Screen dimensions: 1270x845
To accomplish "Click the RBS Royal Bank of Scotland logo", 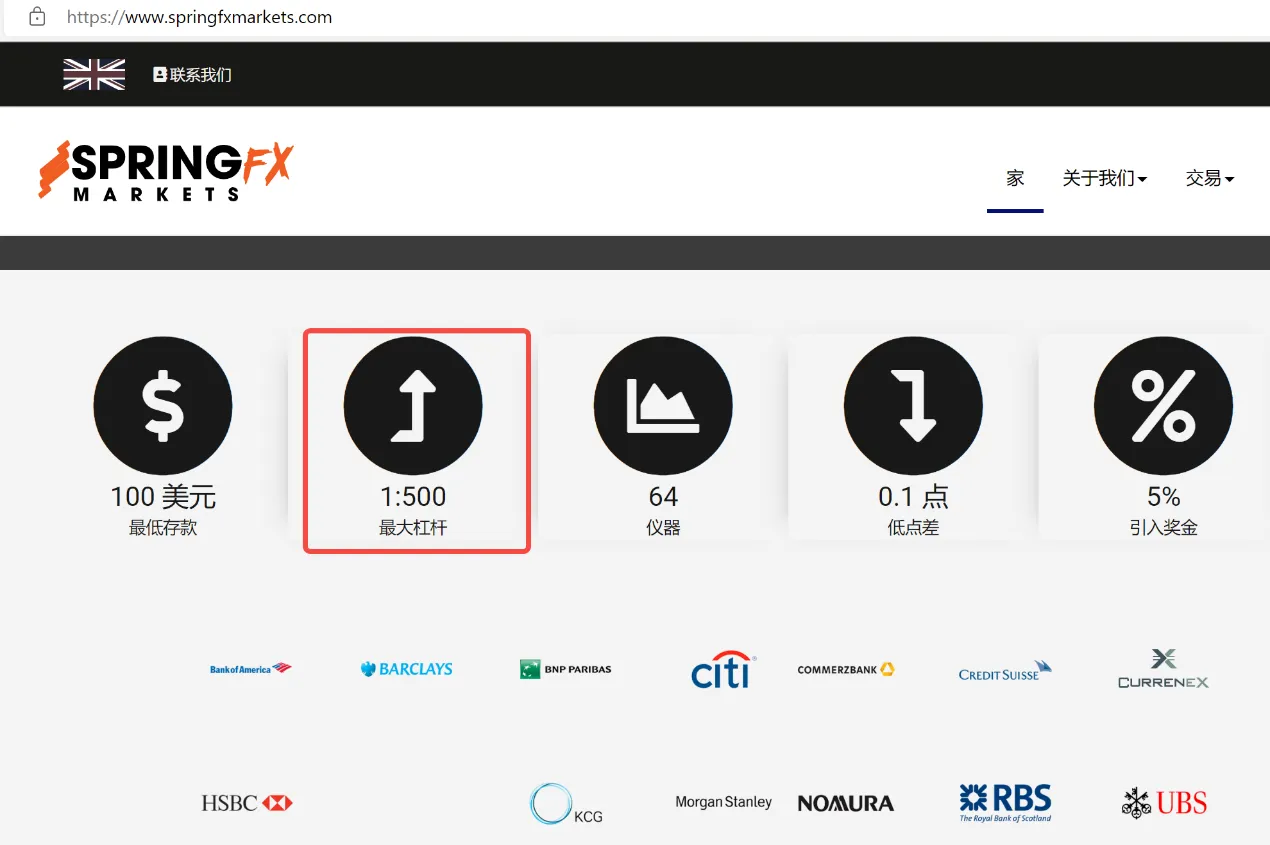I will tap(1005, 803).
